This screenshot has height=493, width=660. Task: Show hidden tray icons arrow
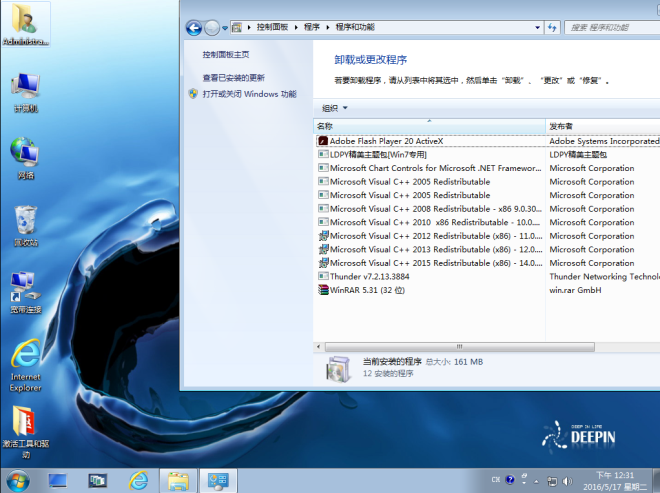pyautogui.click(x=536, y=481)
